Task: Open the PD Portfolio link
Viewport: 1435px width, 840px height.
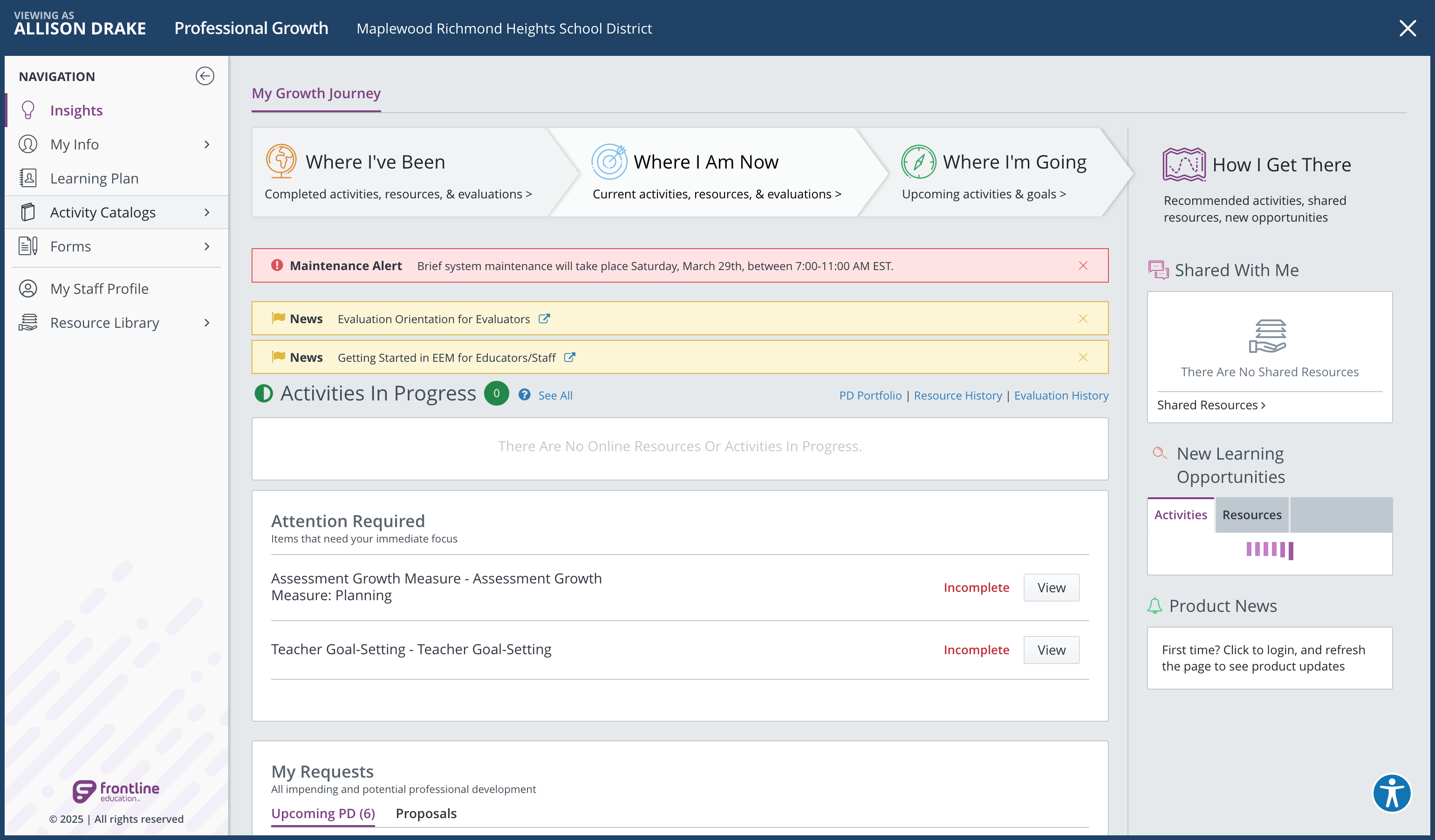Action: (870, 395)
